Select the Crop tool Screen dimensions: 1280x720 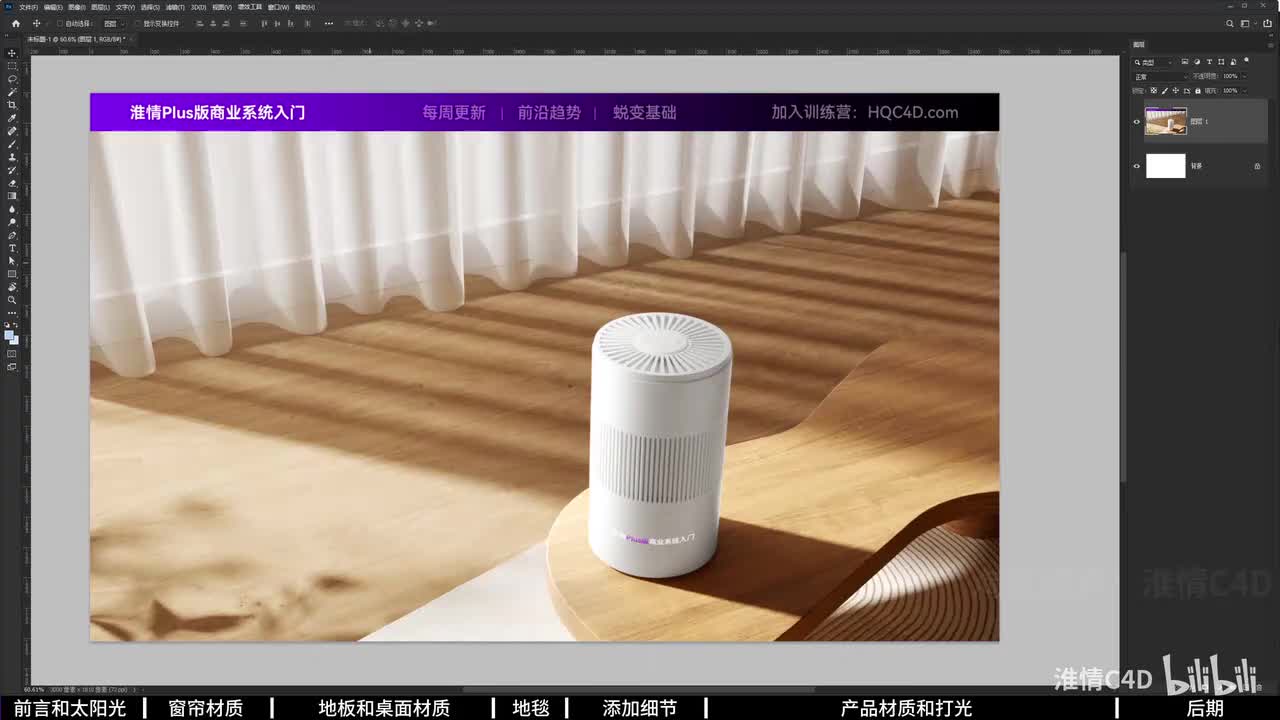[12, 104]
